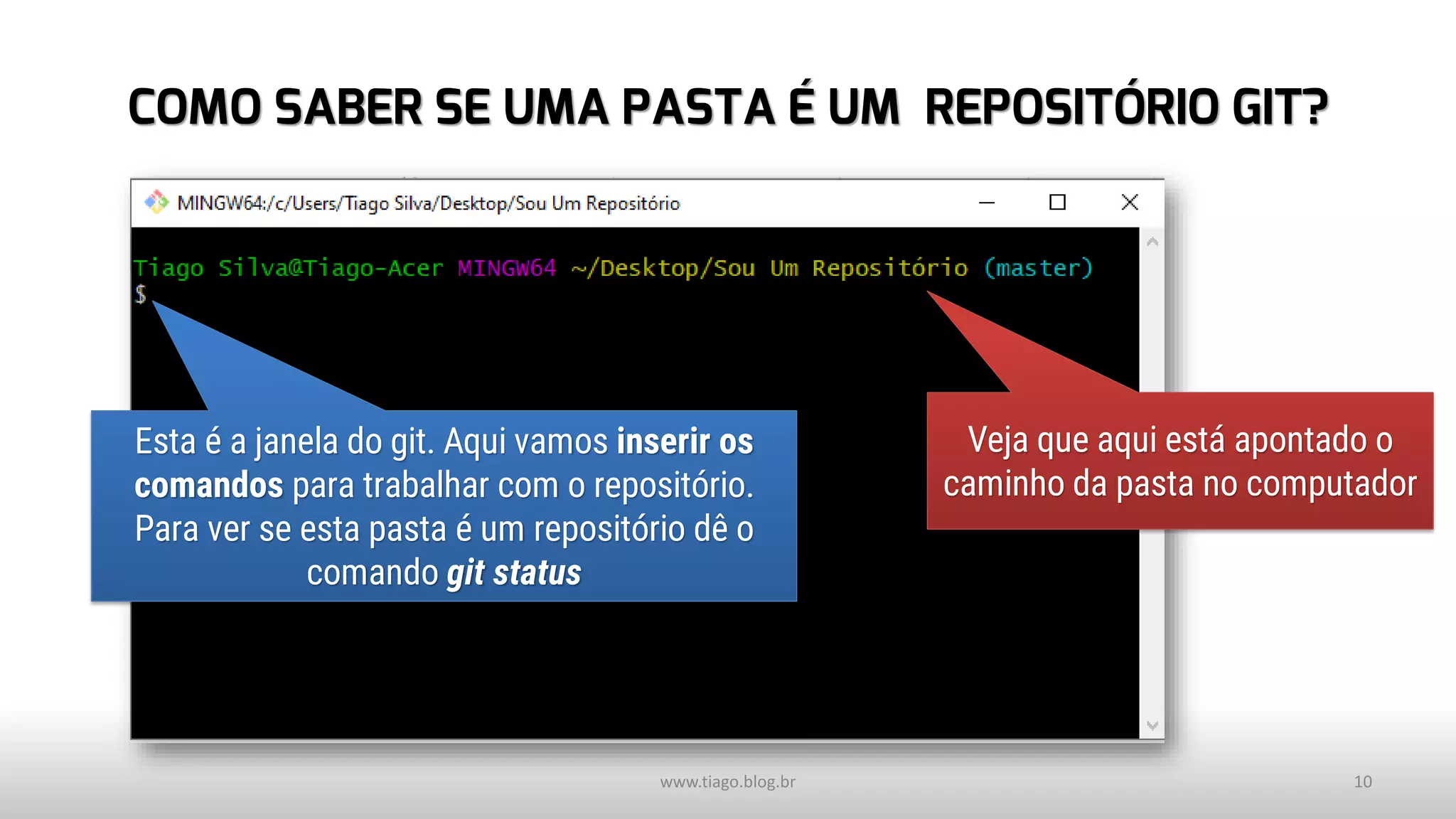This screenshot has width=1456, height=819.
Task: Click the $ prompt in the terminal
Action: 141,294
